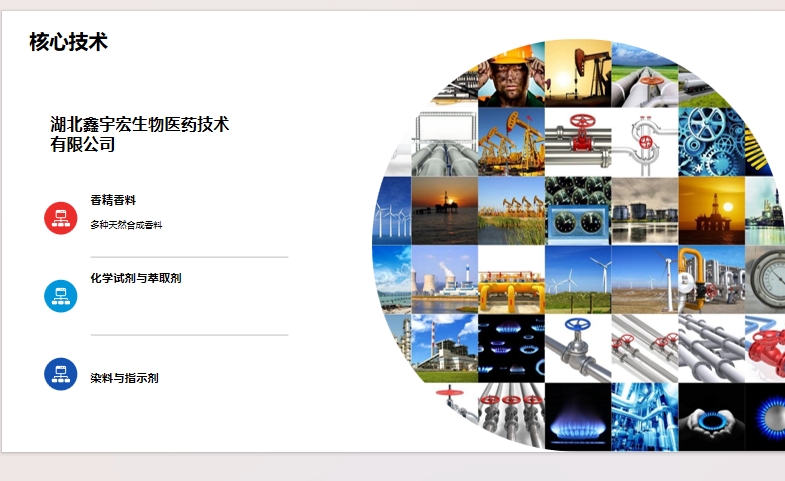This screenshot has width=785, height=481.
Task: Select the 湖北鑫宇宏生物医药技术有限公司 company name text
Action: pos(140,134)
